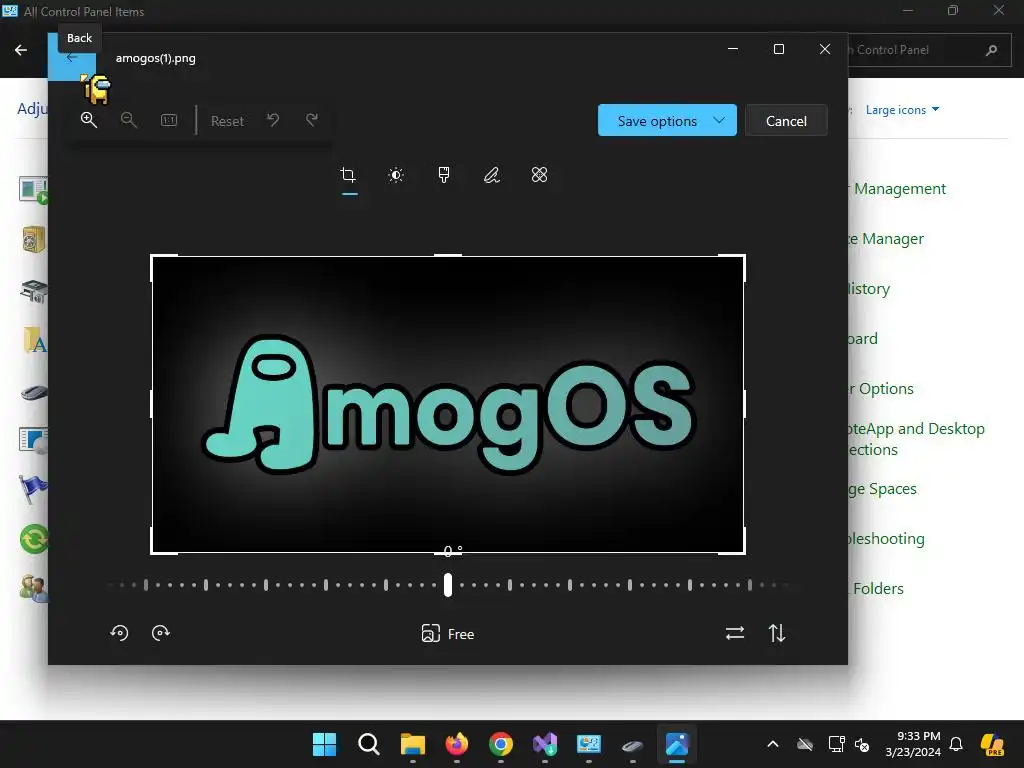Click the straighten angle slider handle
This screenshot has width=1024, height=768.
[x=448, y=585]
